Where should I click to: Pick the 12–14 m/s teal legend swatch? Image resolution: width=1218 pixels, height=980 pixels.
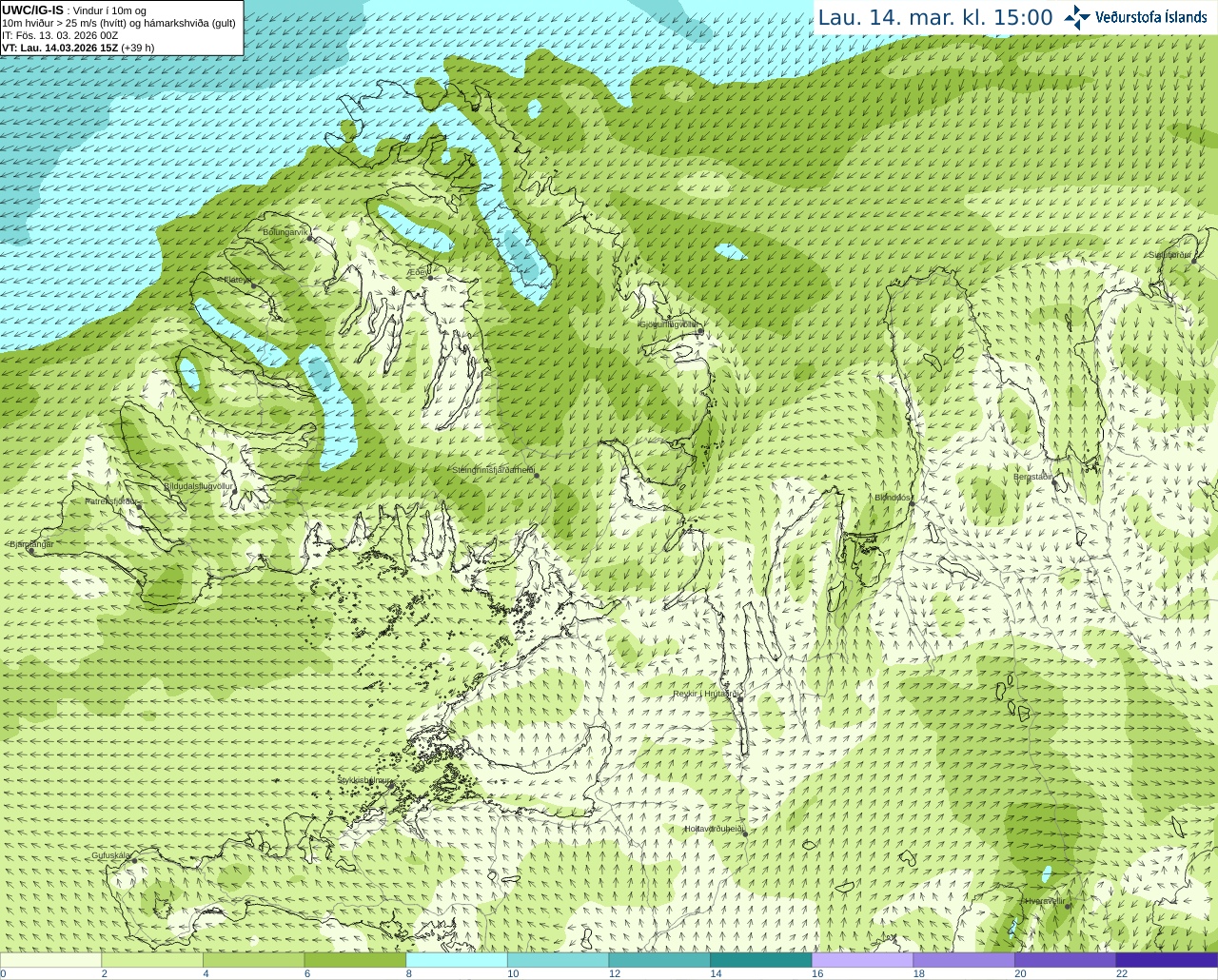659,960
